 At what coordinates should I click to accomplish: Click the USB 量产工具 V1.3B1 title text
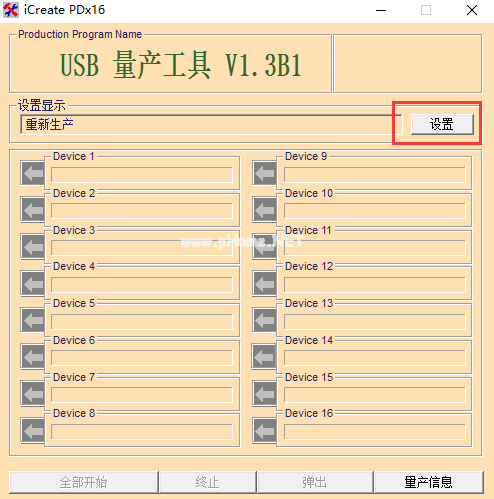tap(181, 65)
